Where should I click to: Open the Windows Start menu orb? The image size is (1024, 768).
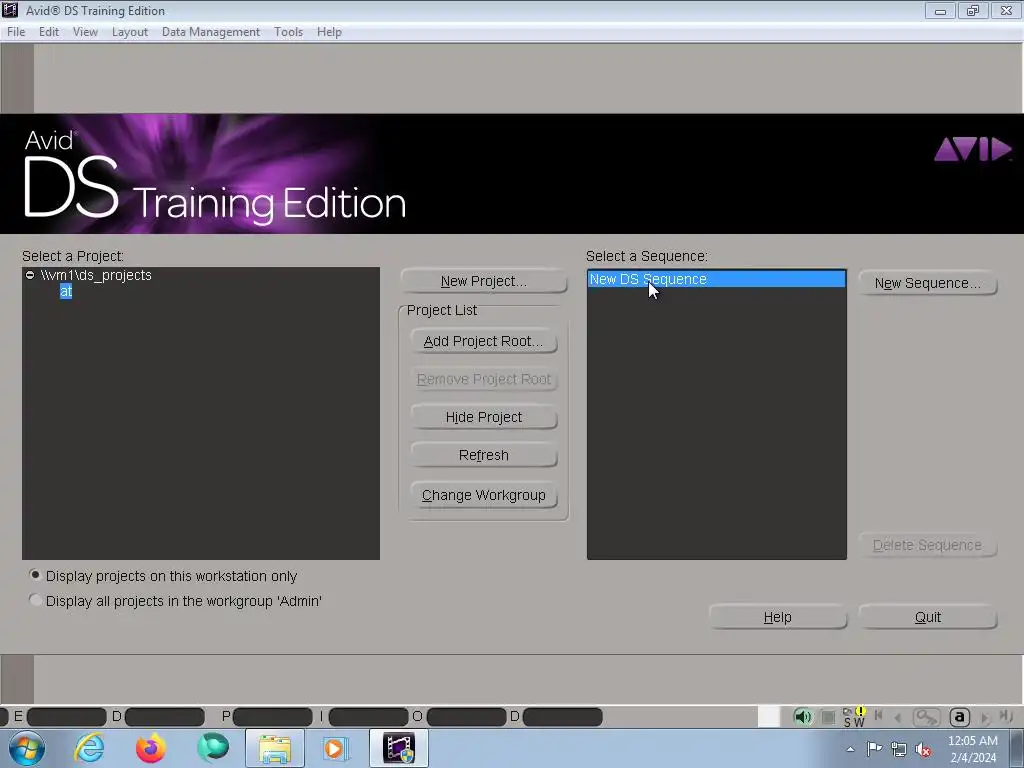tap(27, 748)
